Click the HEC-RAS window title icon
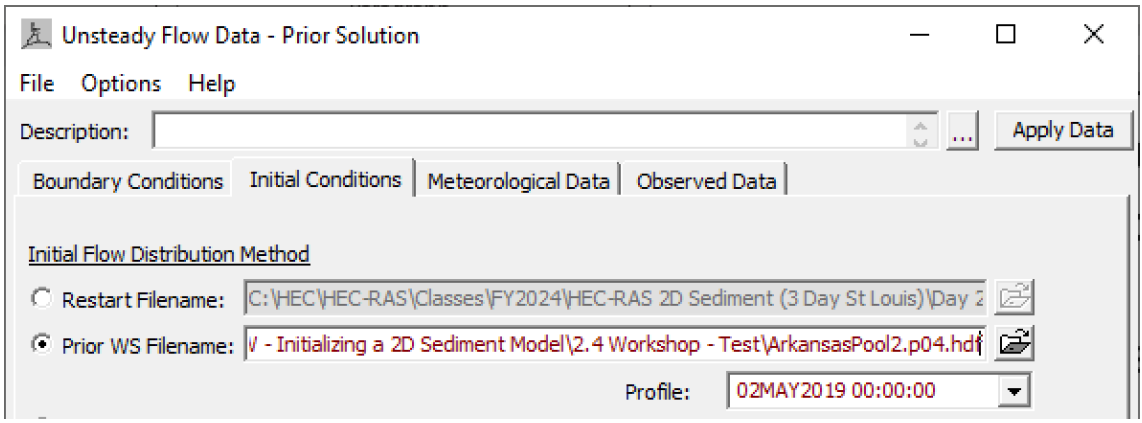The height and width of the screenshot is (423, 1142). [x=35, y=34]
